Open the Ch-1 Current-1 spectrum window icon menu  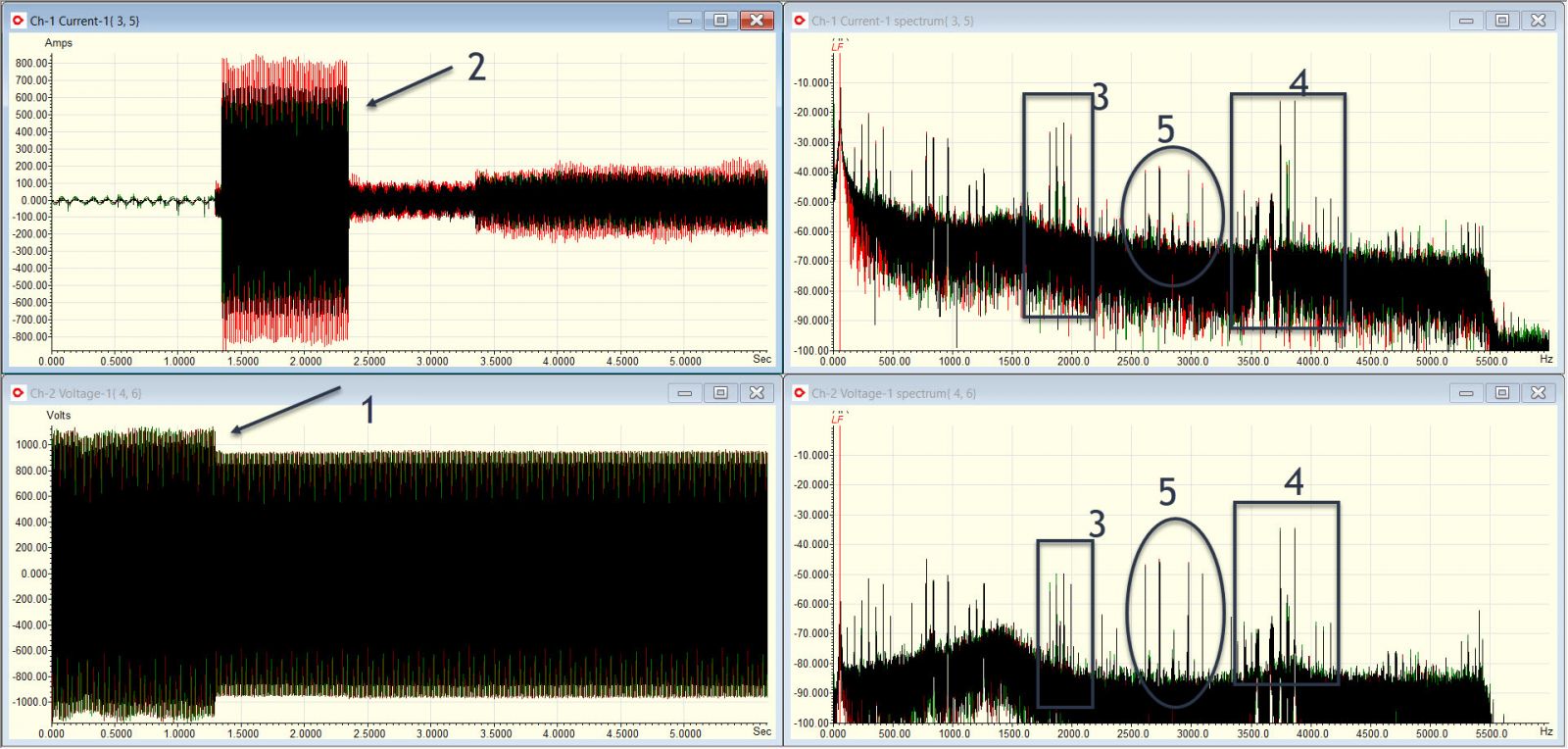point(800,21)
